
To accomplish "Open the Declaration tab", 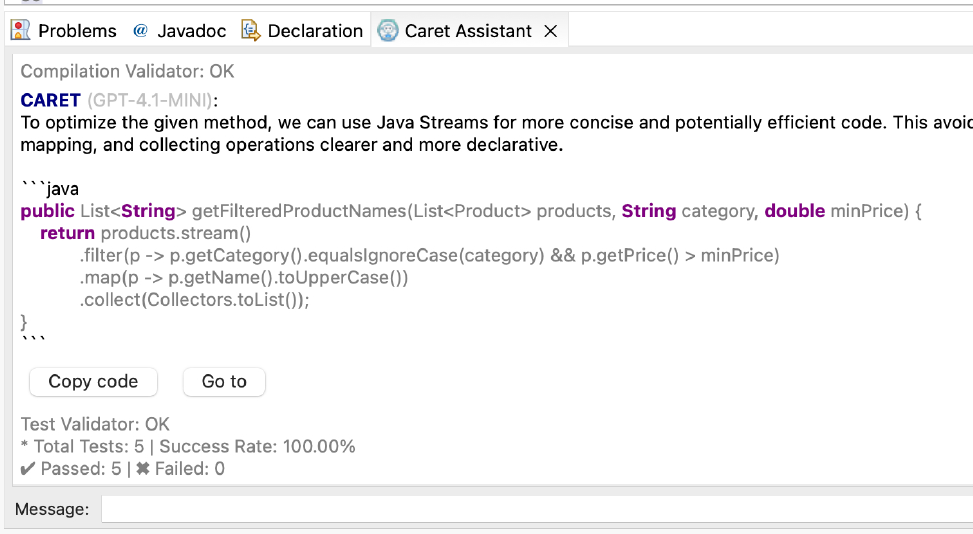I will coord(302,31).
